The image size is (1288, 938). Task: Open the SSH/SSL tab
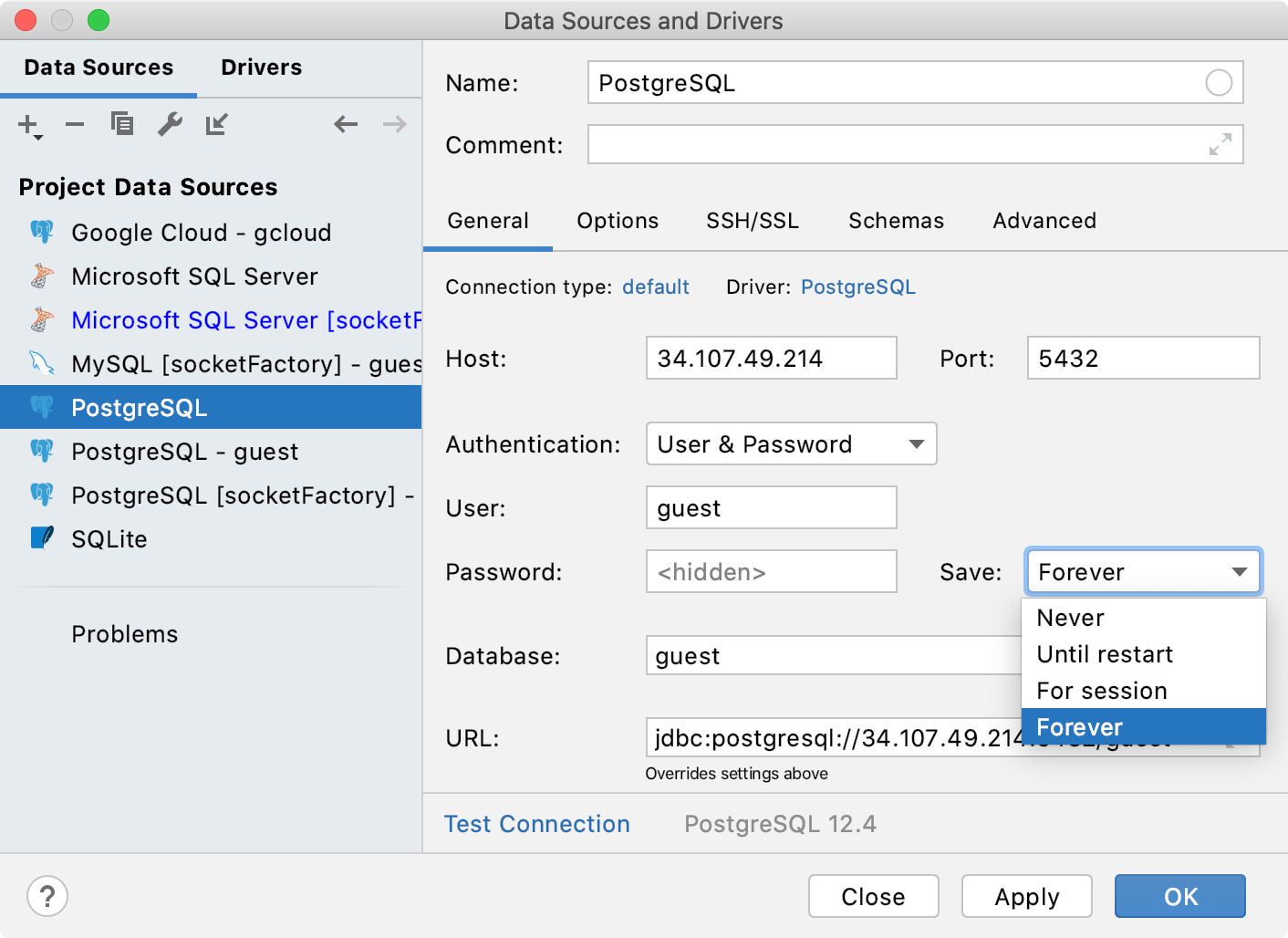tap(752, 220)
